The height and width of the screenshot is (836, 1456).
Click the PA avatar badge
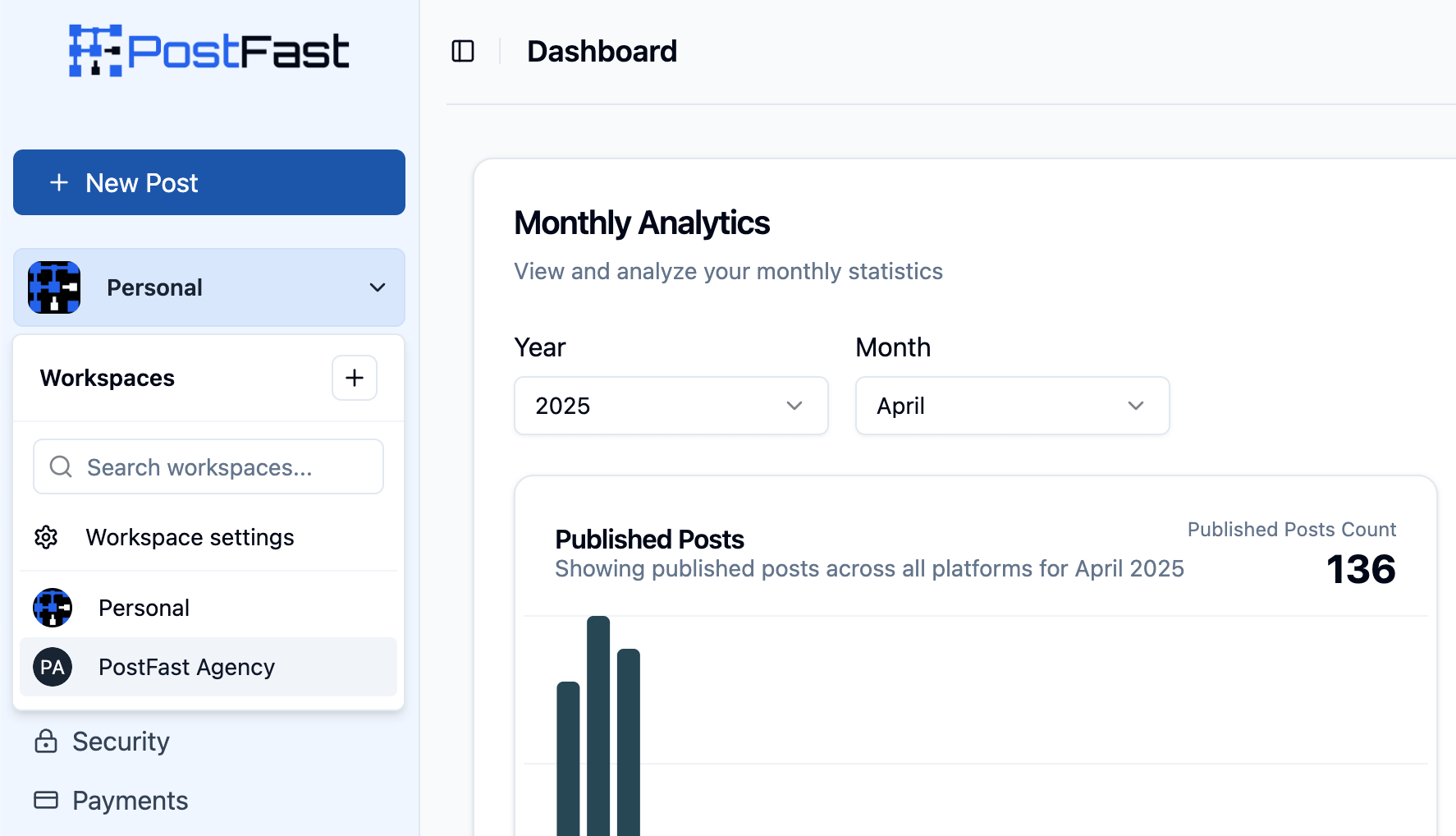click(53, 667)
